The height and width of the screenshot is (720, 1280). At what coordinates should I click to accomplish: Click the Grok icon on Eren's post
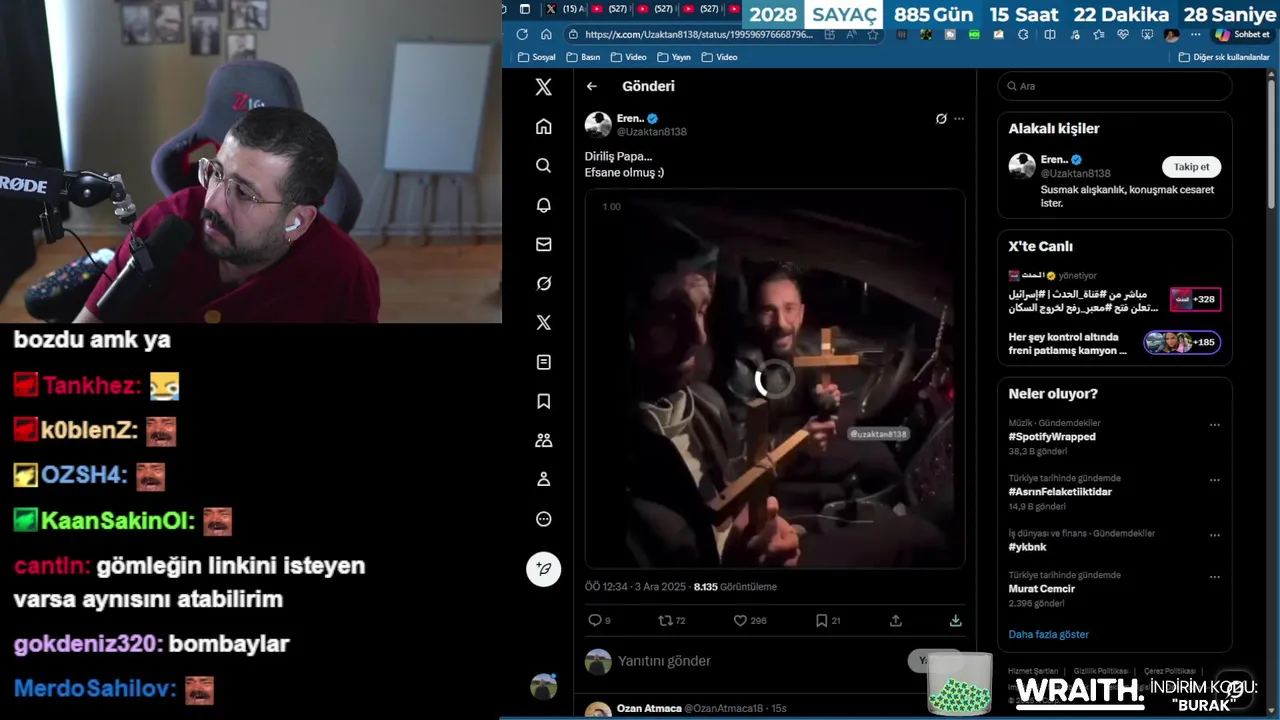click(x=940, y=118)
